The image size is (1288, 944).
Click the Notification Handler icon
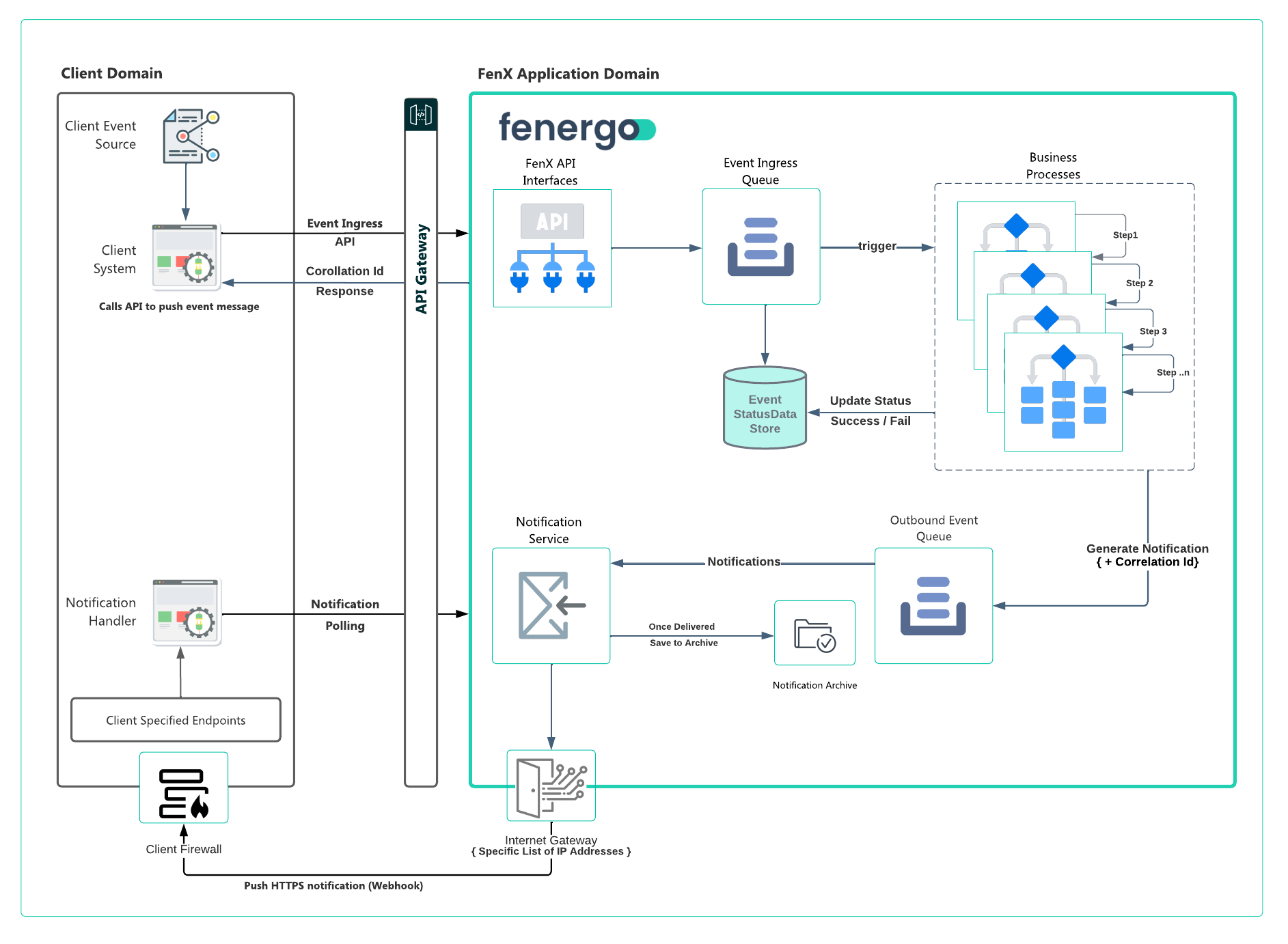click(186, 612)
